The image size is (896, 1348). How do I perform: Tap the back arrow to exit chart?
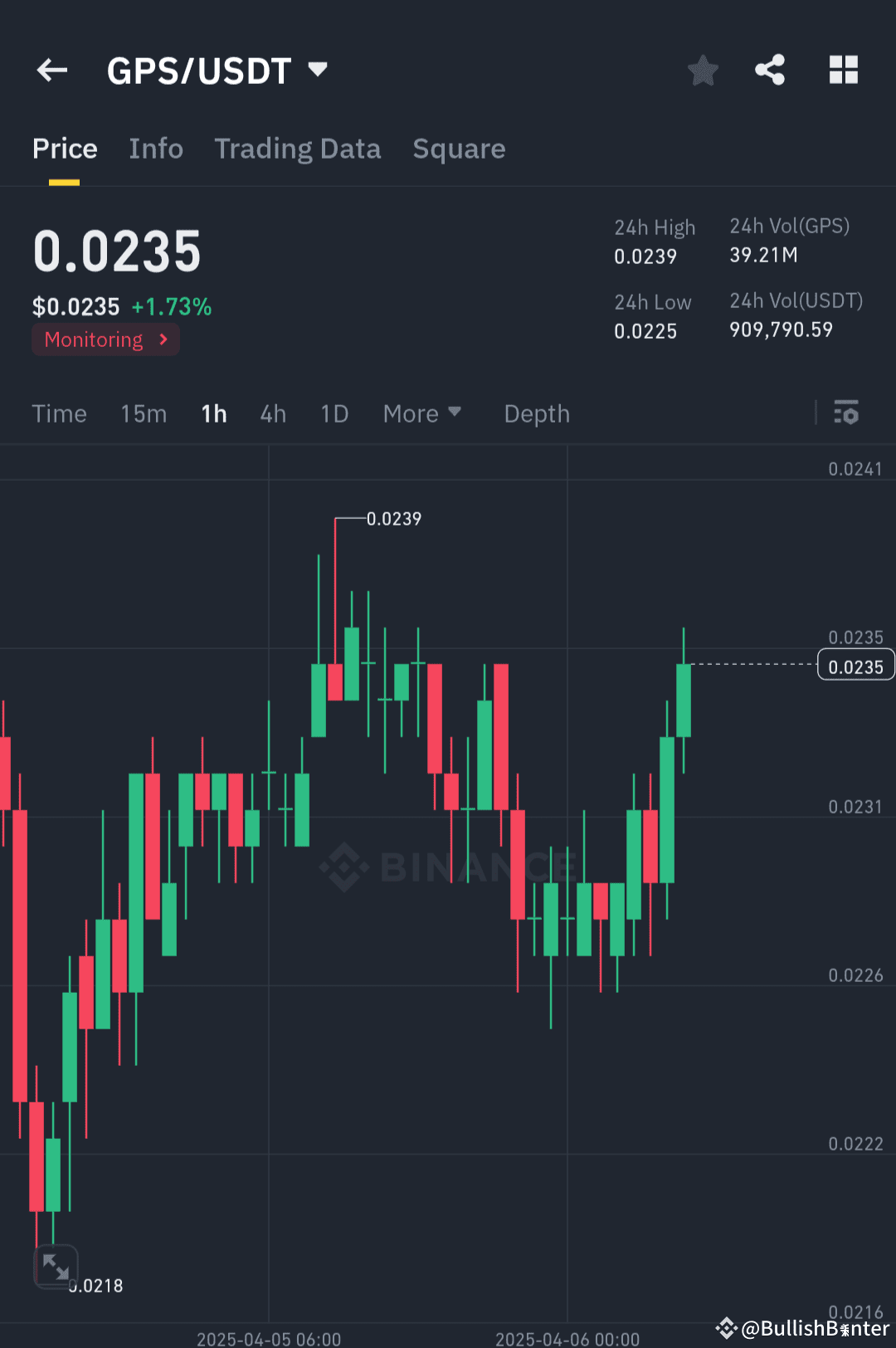(x=51, y=70)
